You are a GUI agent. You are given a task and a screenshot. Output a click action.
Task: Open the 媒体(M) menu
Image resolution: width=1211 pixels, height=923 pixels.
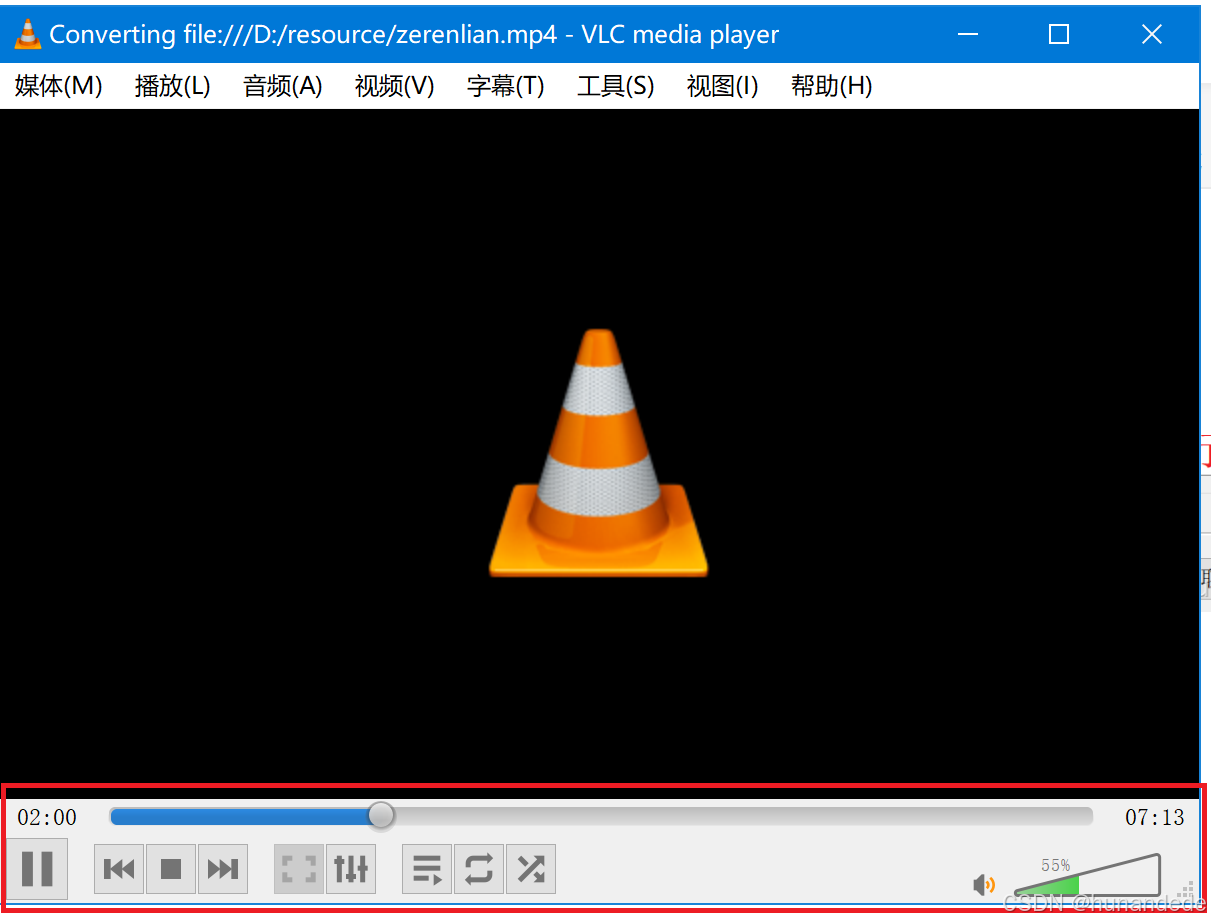pos(59,86)
